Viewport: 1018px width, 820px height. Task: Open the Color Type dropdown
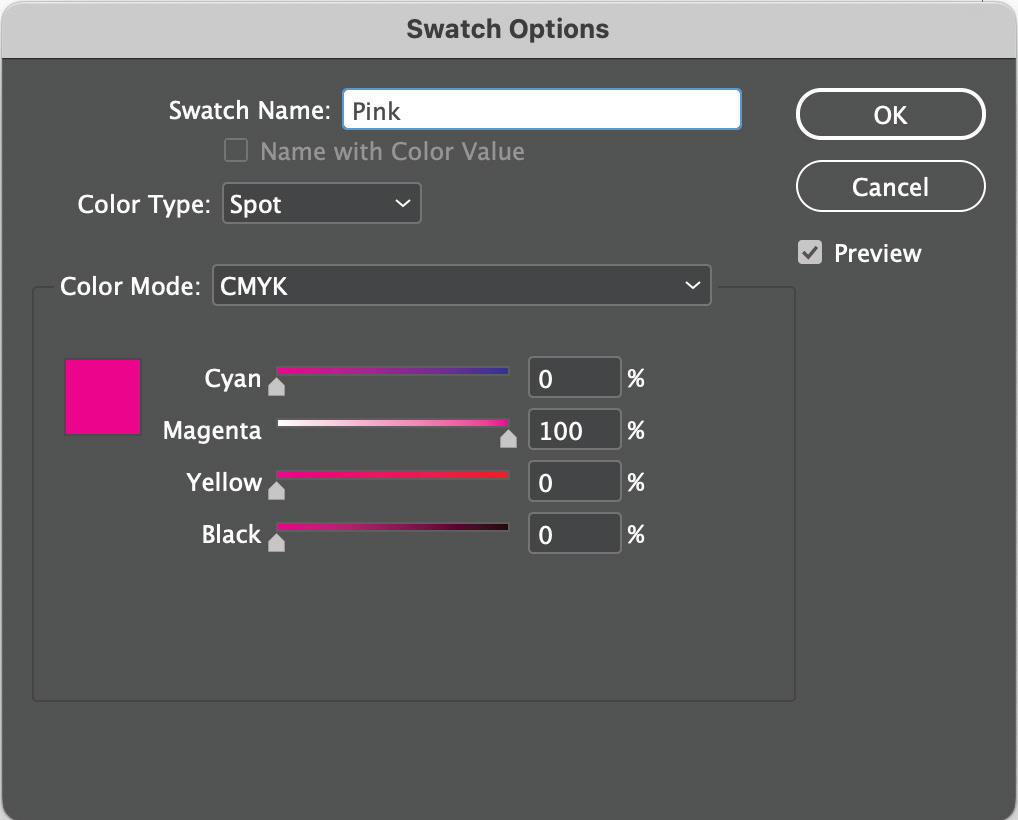tap(321, 204)
